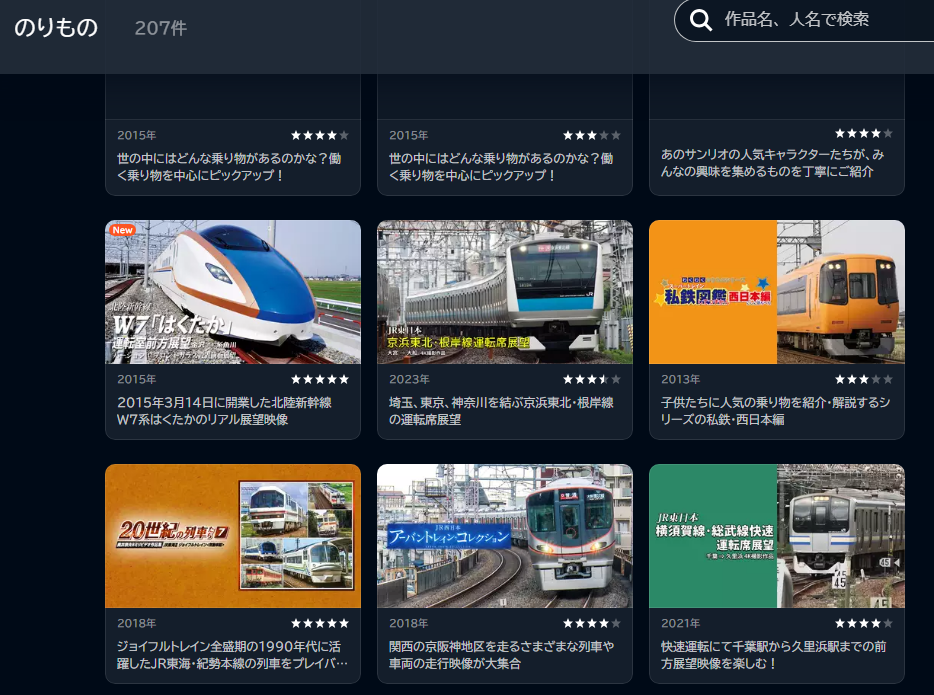Open the 京浜東北・根岸線運転席展望 thumbnail
This screenshot has height=695, width=934.
[505, 292]
